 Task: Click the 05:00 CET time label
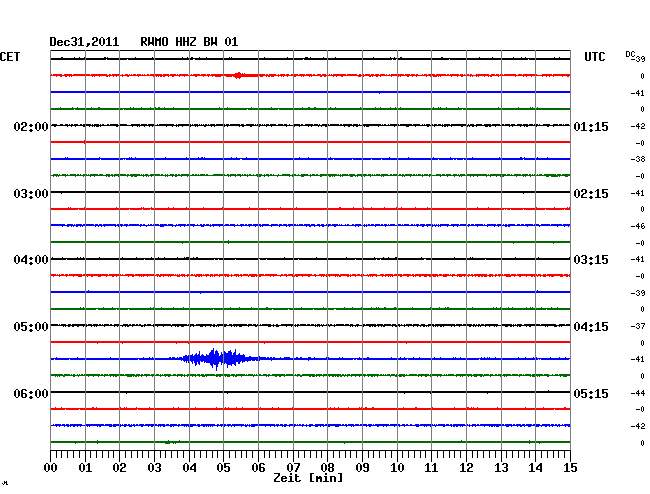click(31, 327)
